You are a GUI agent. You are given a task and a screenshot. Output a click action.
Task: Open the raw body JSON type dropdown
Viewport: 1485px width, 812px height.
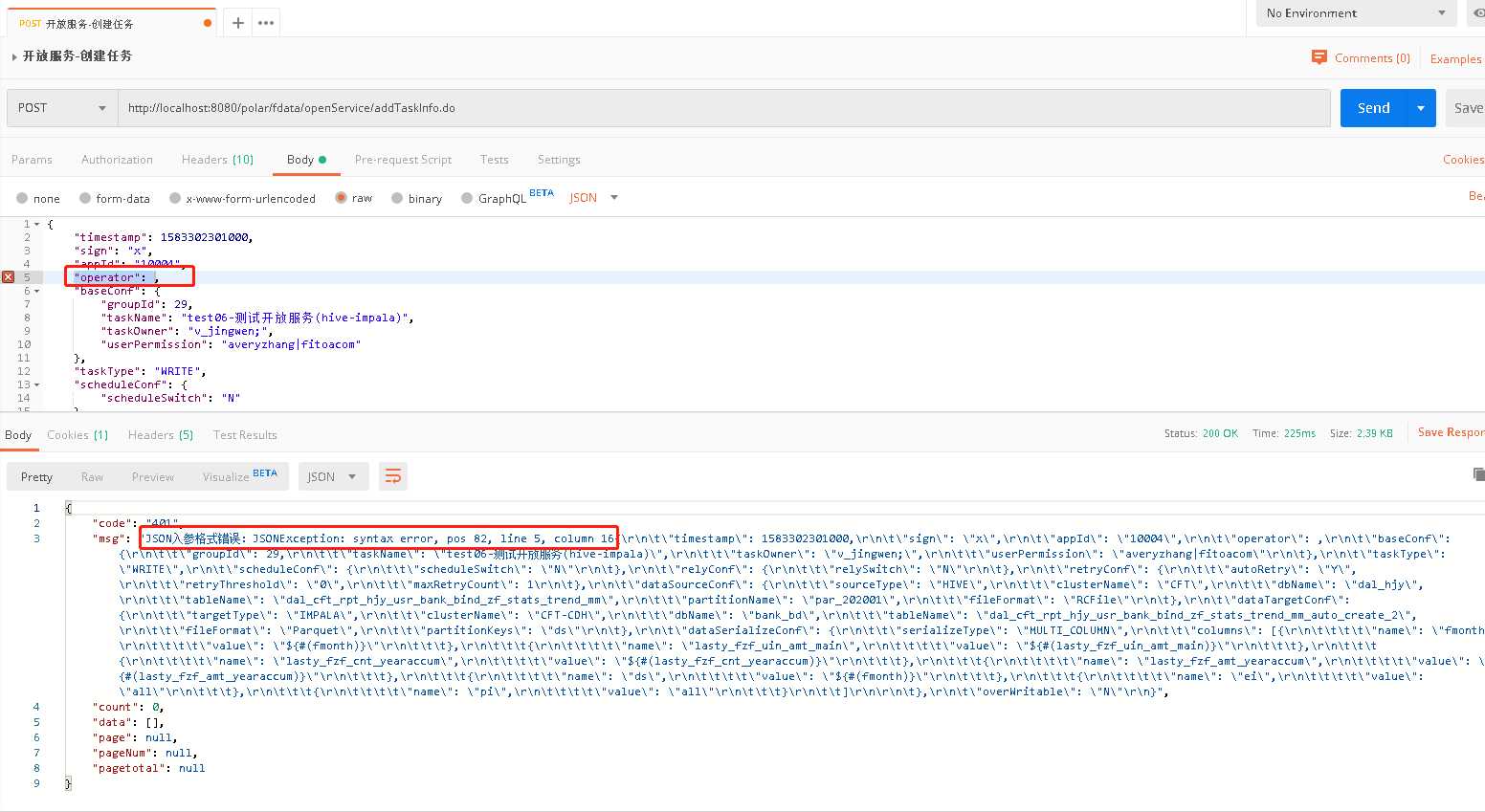pyautogui.click(x=594, y=198)
